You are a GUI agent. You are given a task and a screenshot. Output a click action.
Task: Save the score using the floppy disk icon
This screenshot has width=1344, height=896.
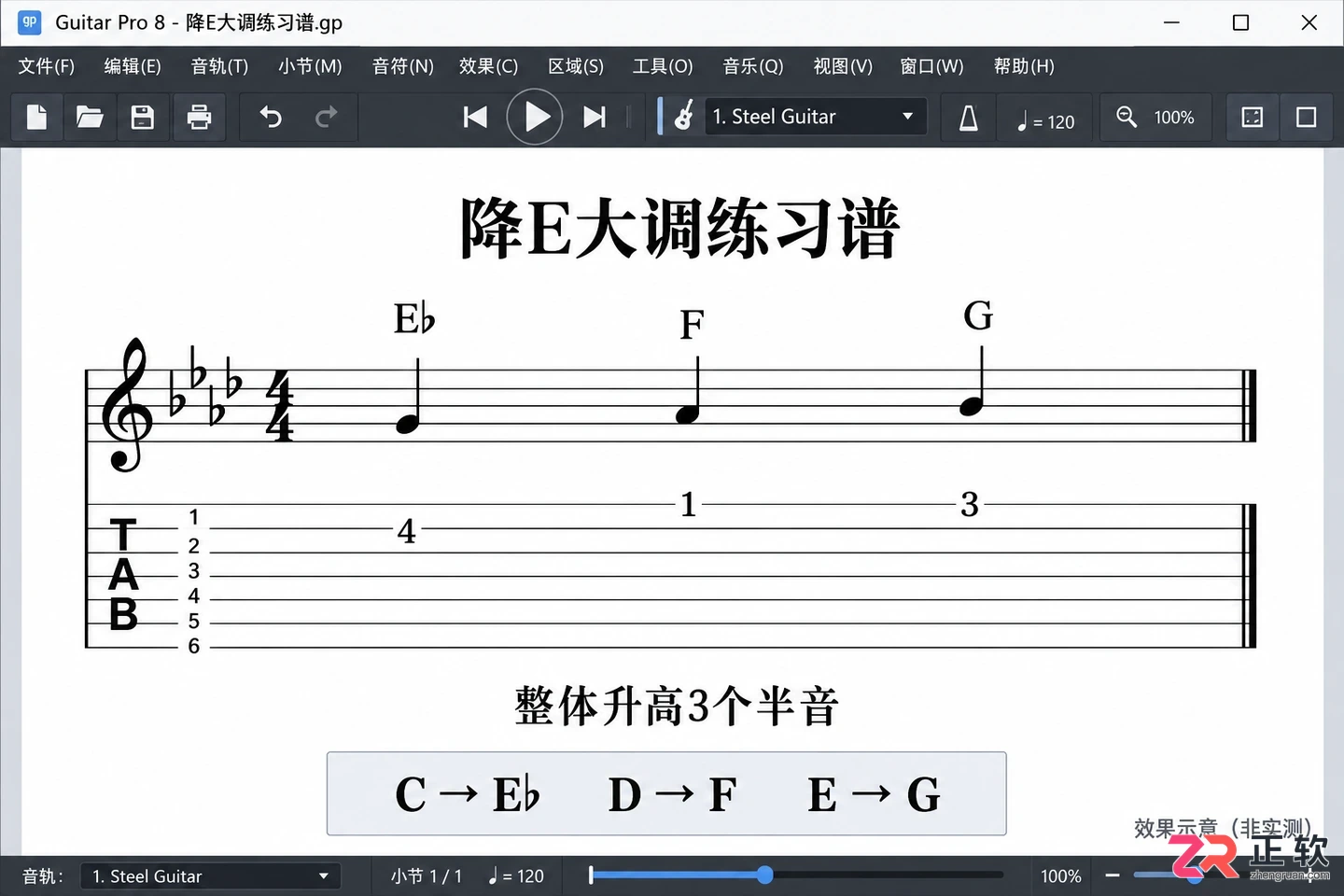[x=143, y=117]
